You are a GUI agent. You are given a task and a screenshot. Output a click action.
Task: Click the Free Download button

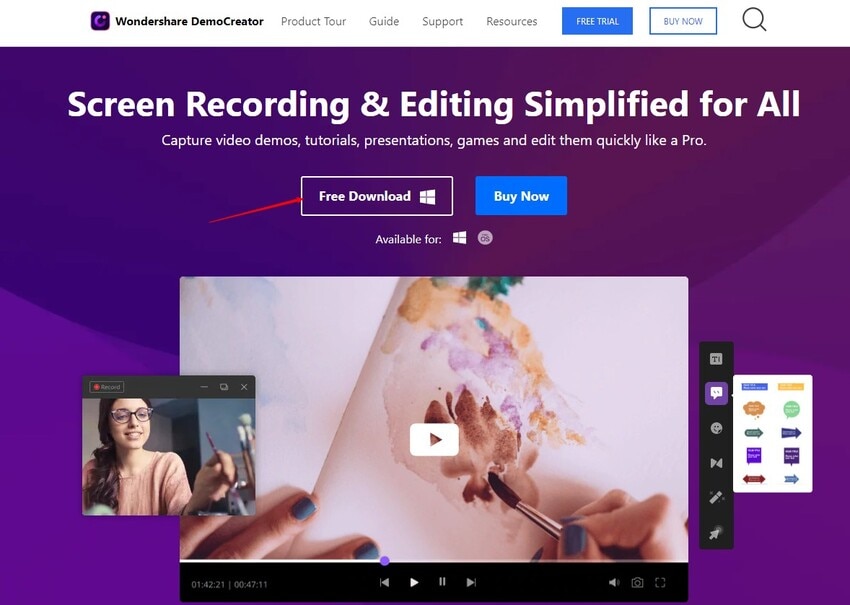[x=377, y=196]
